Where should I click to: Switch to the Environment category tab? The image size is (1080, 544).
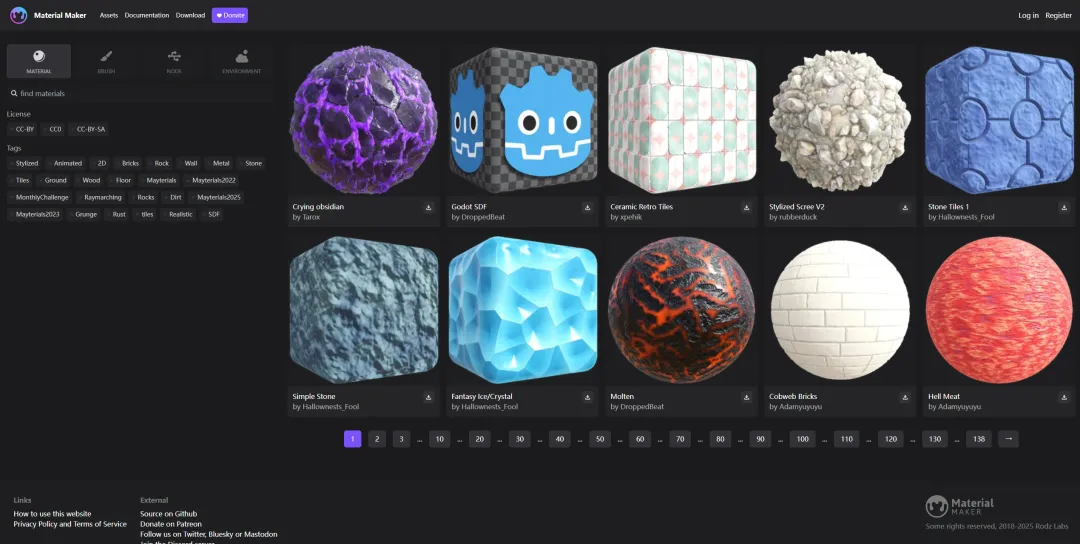tap(242, 61)
